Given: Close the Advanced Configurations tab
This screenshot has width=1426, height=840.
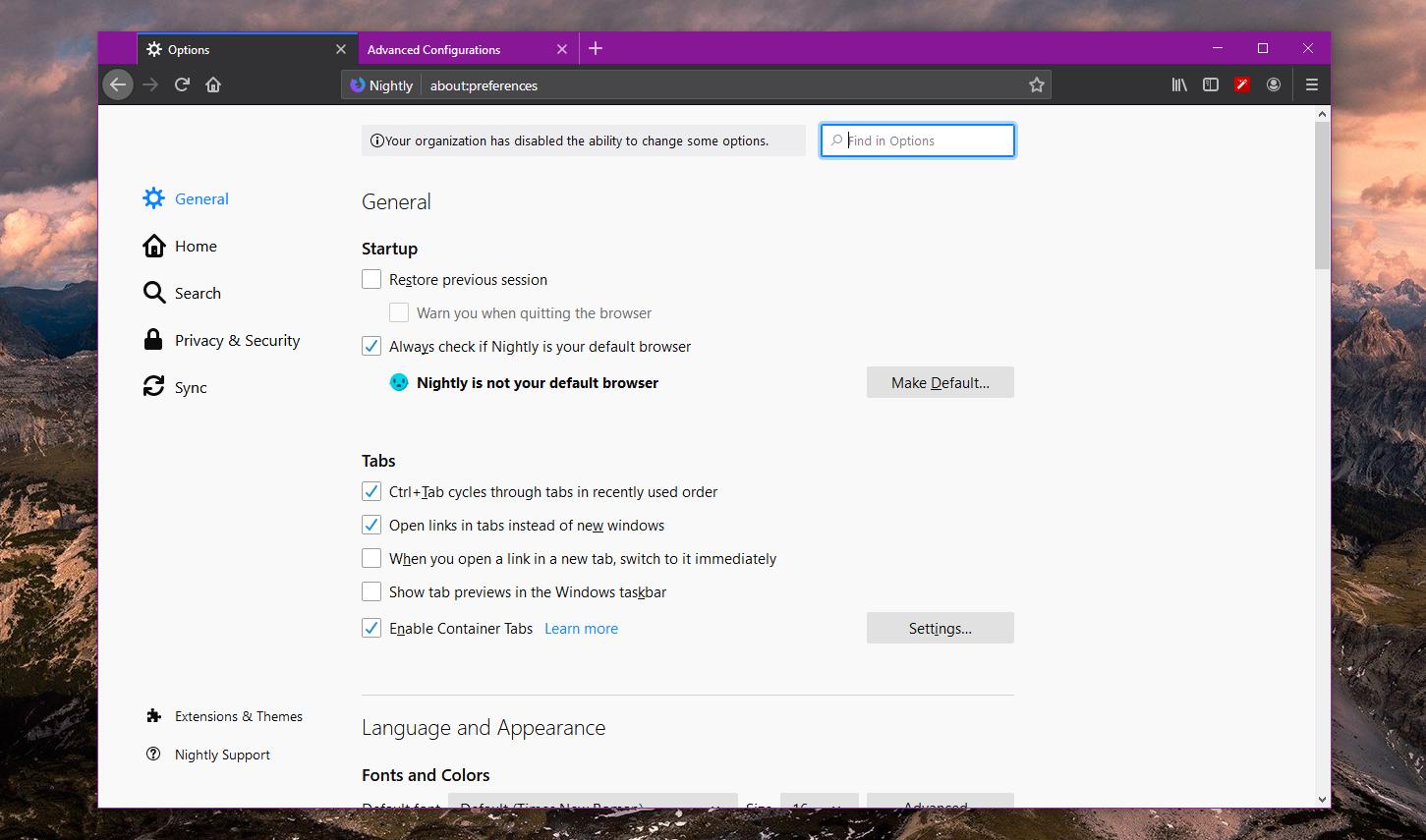Looking at the screenshot, I should (x=562, y=49).
